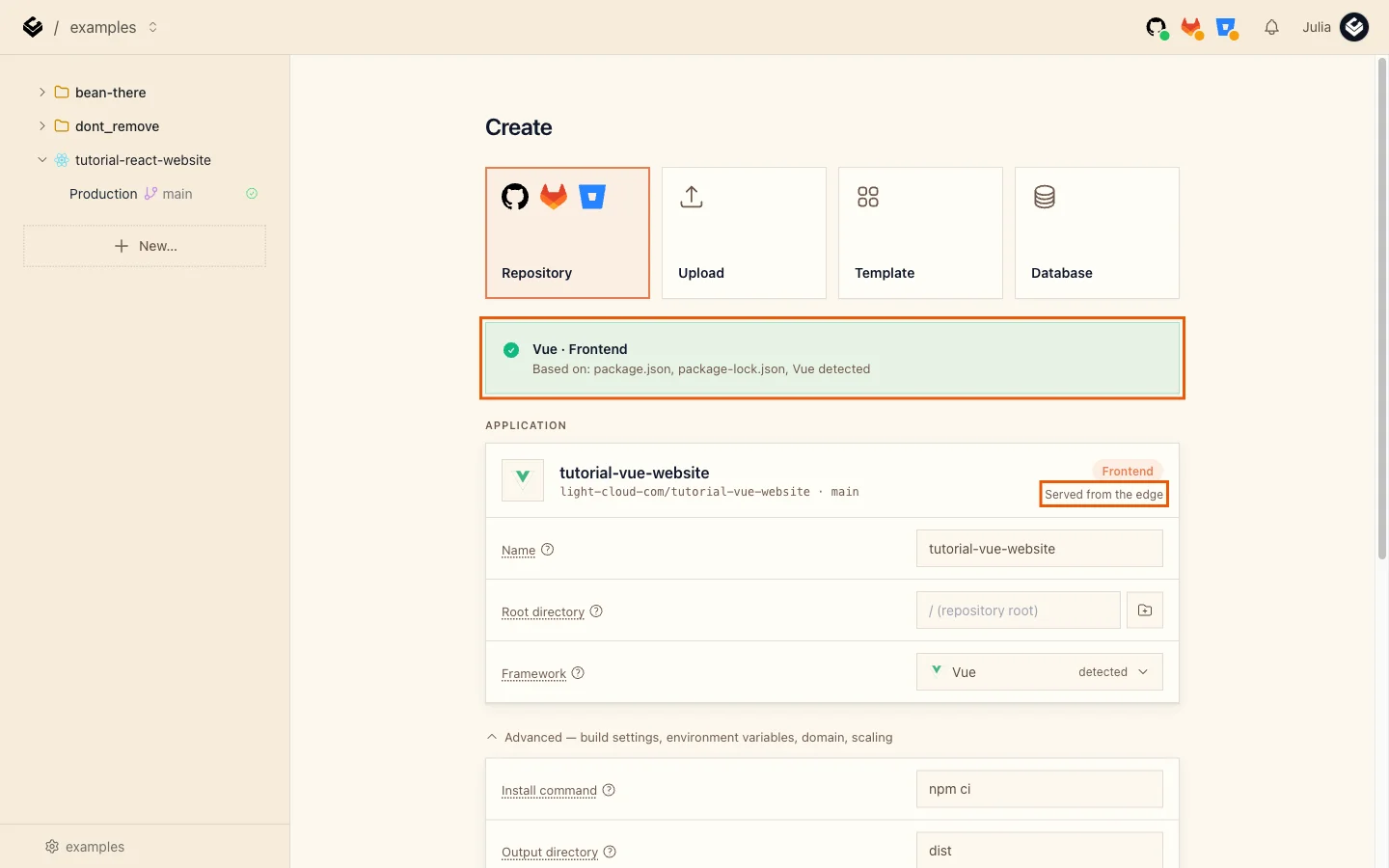Screen dimensions: 1389x868
Task: Select the Template create option
Action: [x=920, y=232]
